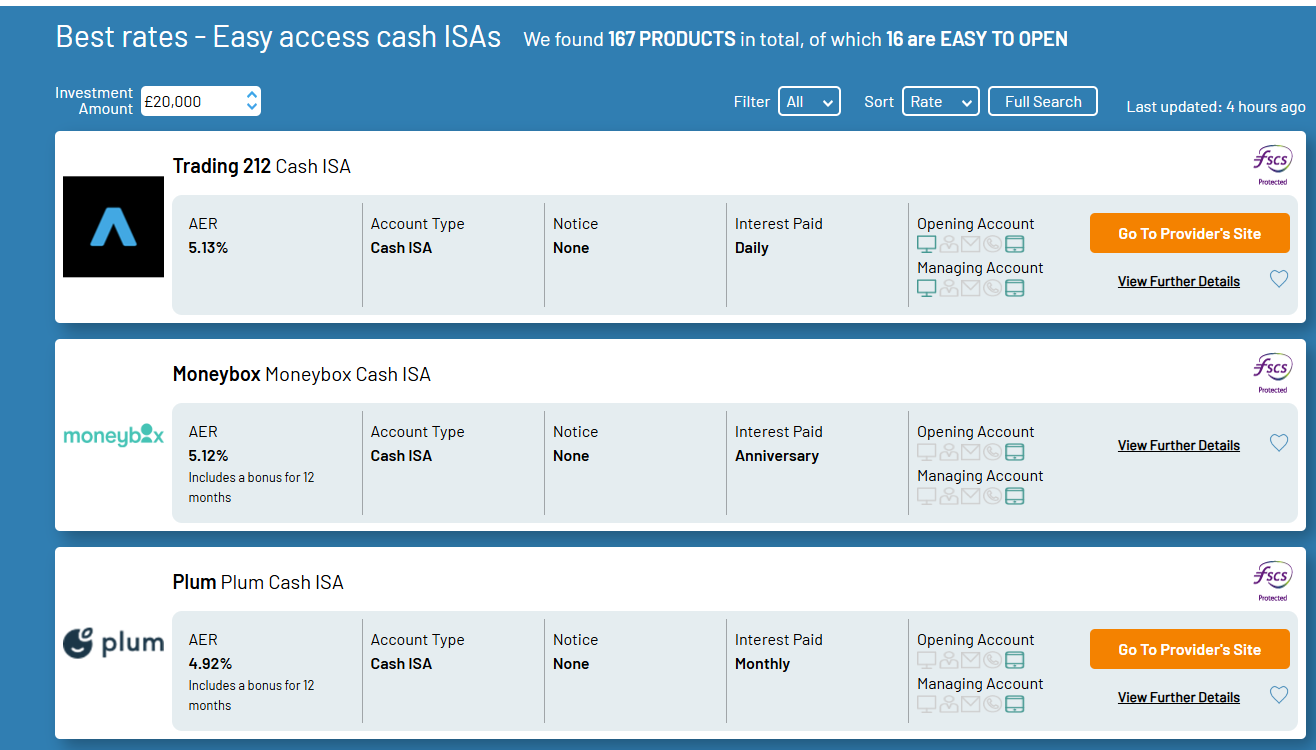This screenshot has height=750, width=1316.
Task: Click the 'Daily' interest paid value
Action: coord(752,248)
